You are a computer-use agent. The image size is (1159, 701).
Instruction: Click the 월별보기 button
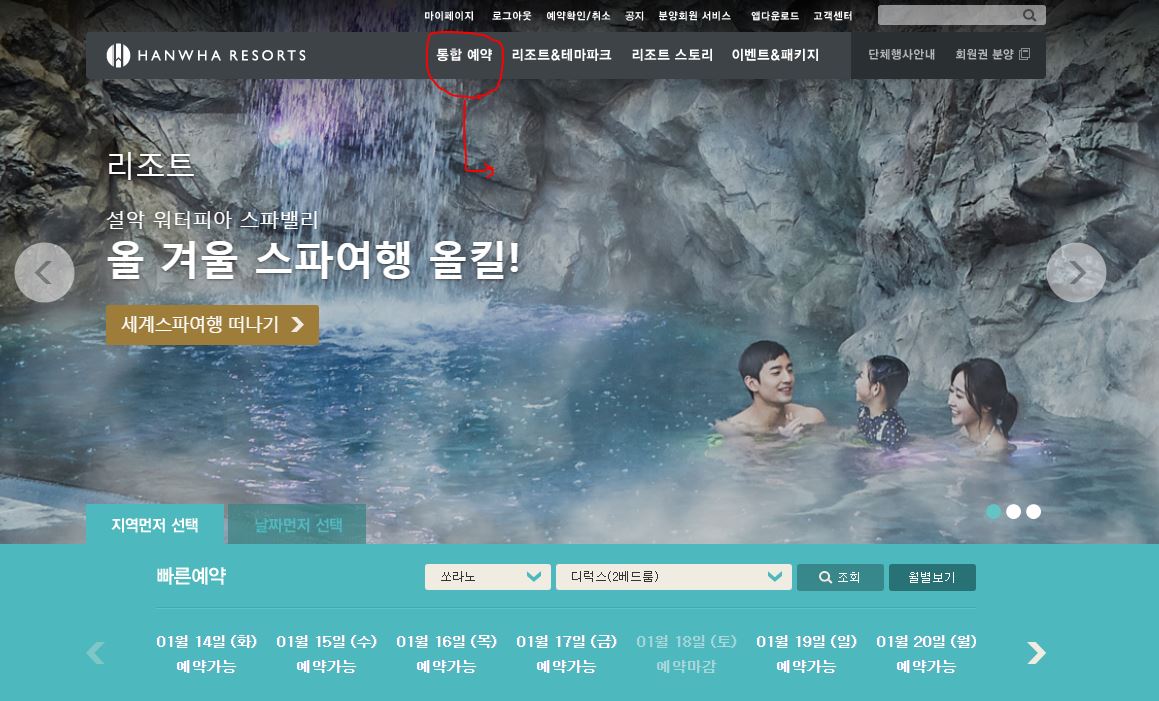click(x=932, y=578)
